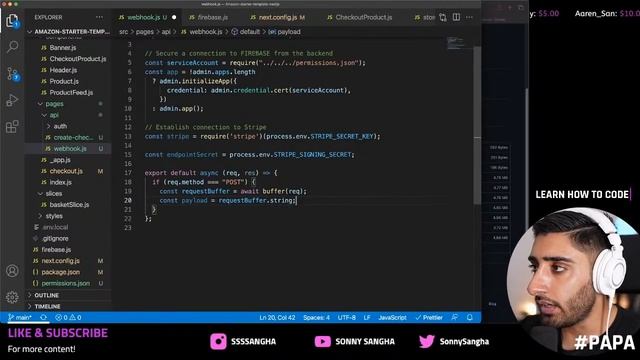
Task: Open .env.local in the explorer
Action: (x=55, y=227)
